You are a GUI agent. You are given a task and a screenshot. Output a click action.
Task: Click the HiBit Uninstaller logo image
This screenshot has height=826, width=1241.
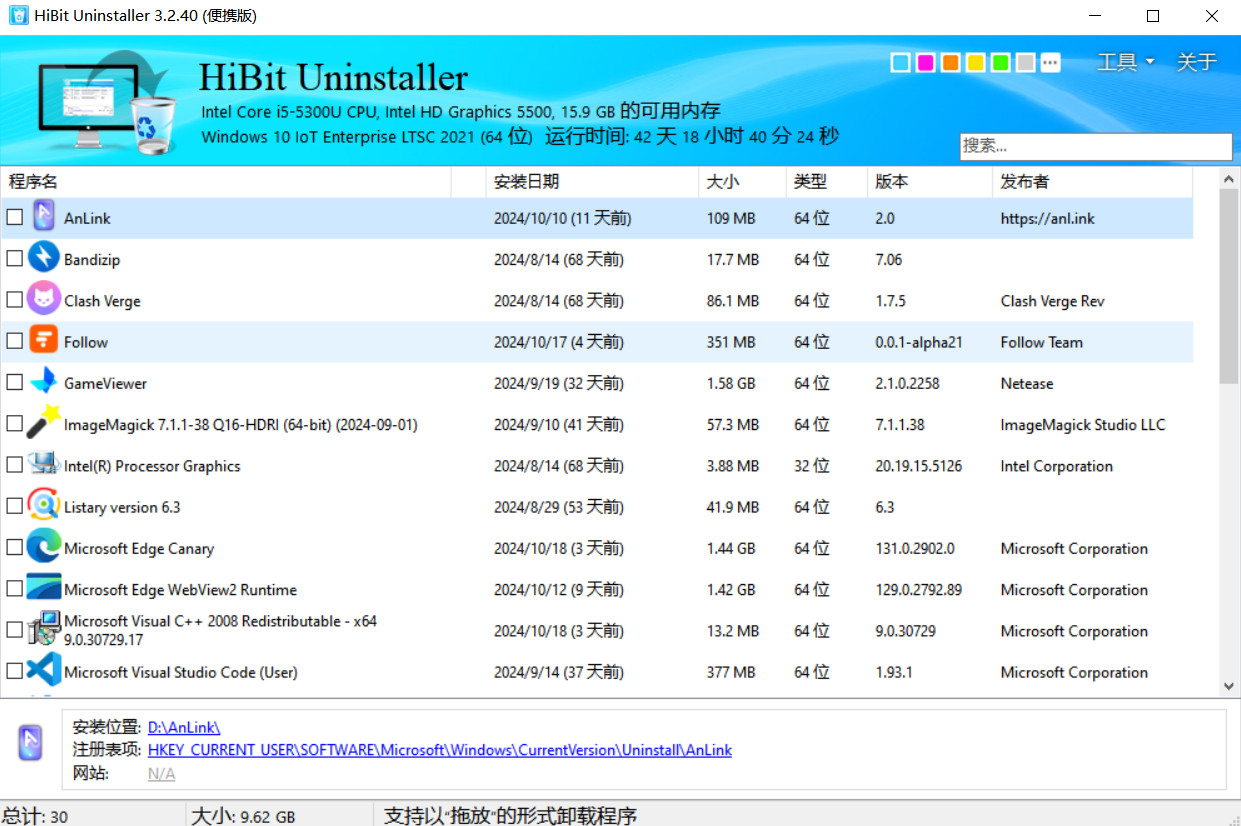click(x=105, y=105)
